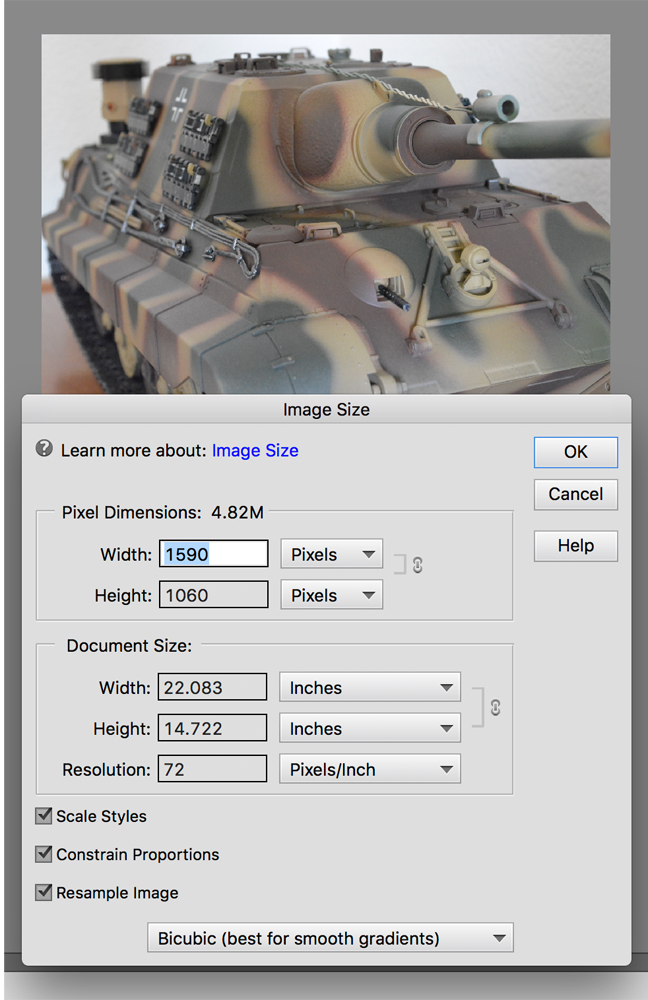Click the question mark help icon
Viewport: 648px width, 1000px height.
44,449
